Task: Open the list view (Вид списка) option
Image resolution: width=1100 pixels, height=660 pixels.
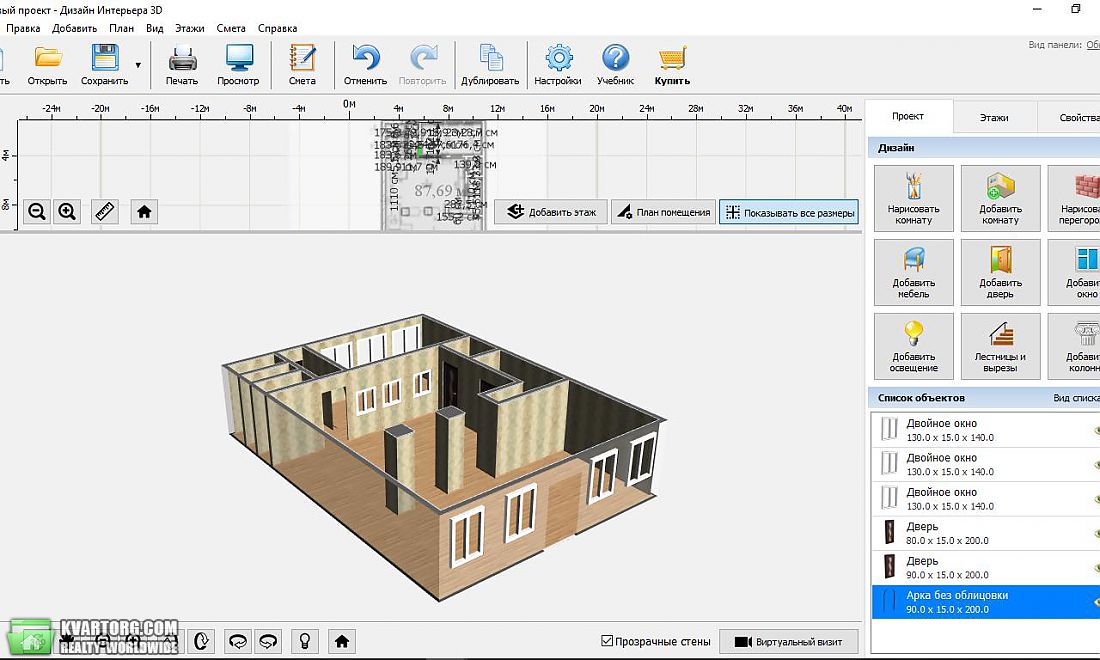Action: point(1076,398)
